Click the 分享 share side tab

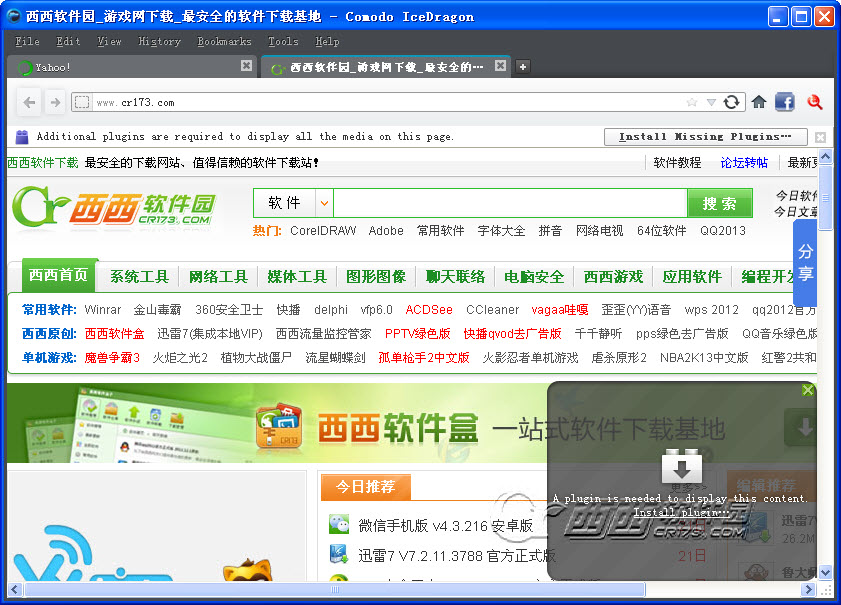click(x=805, y=263)
